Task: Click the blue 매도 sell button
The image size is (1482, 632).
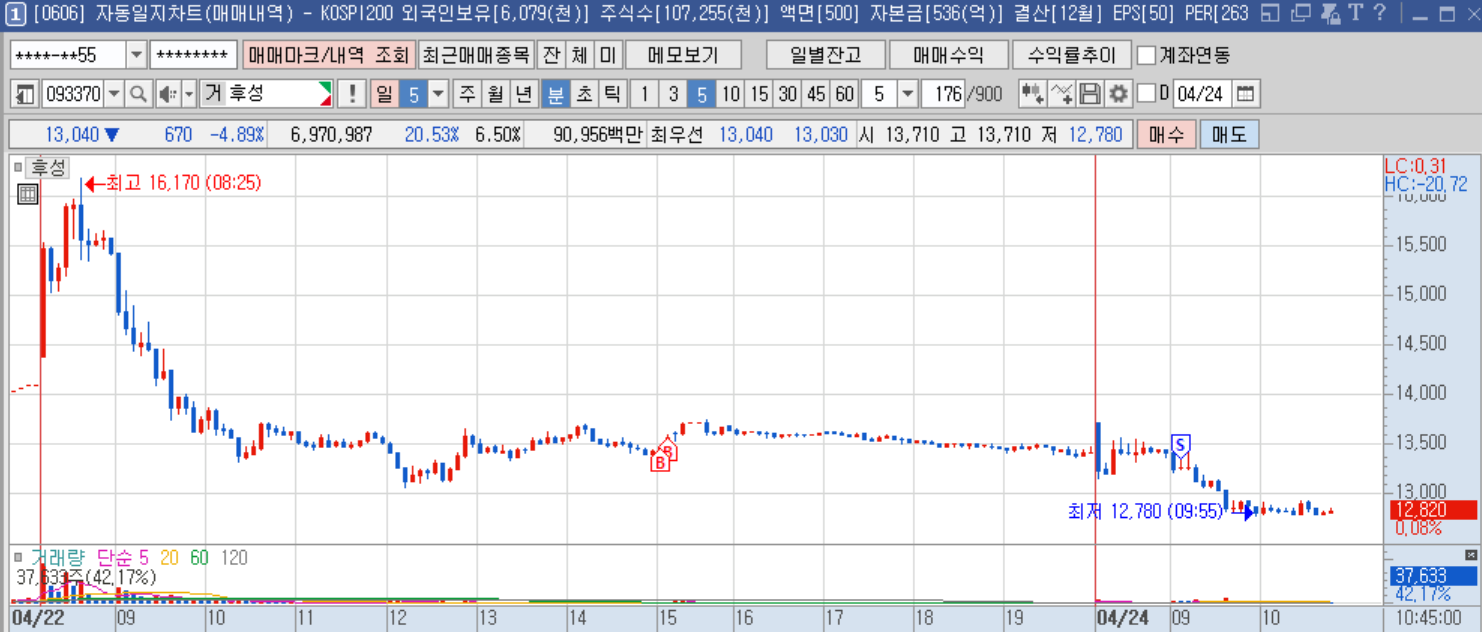Action: coord(1229,134)
